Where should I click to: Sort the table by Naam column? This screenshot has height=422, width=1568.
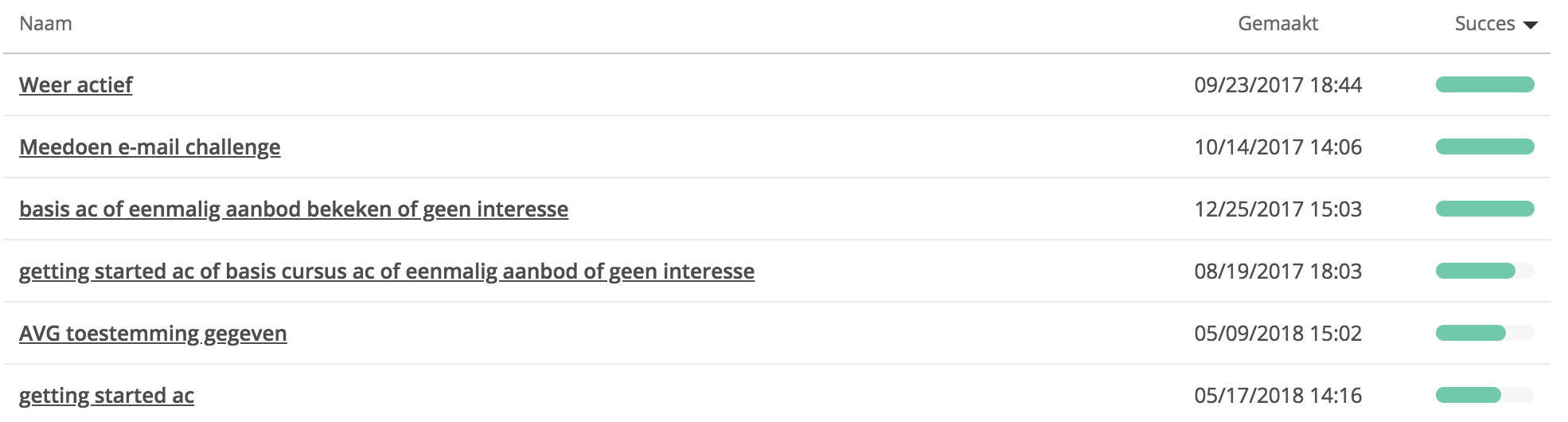click(x=45, y=24)
